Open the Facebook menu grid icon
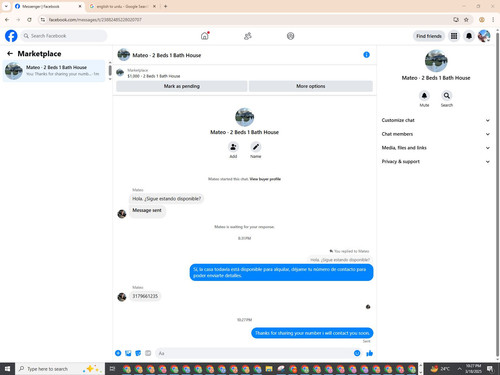Image resolution: width=500 pixels, height=375 pixels. (x=454, y=36)
